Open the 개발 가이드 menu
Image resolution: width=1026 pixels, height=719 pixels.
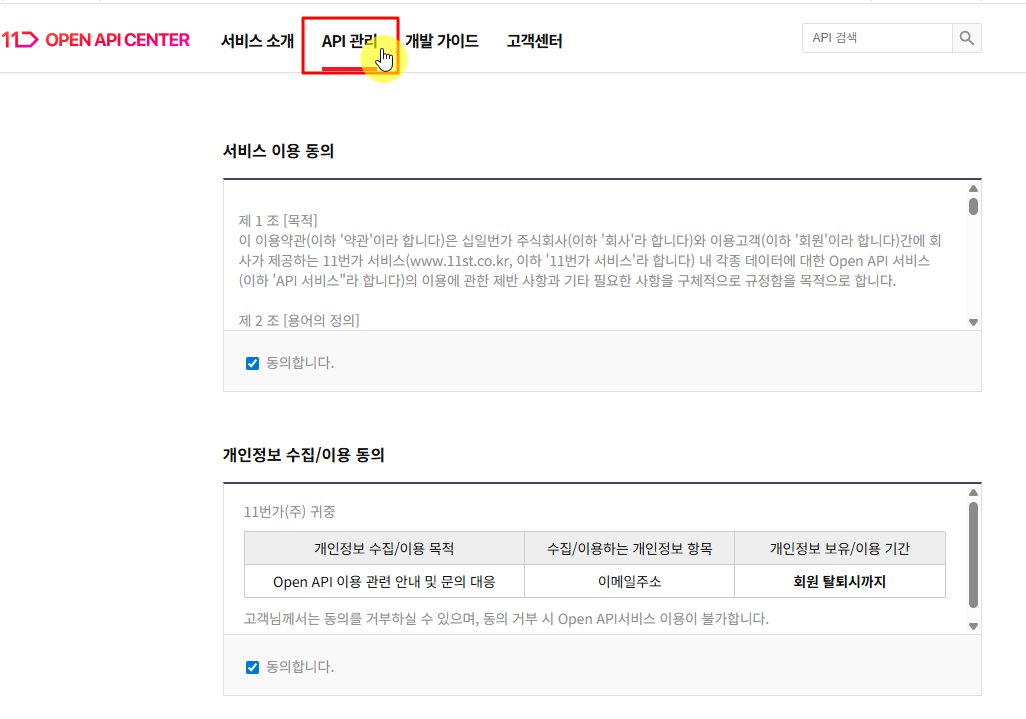[441, 41]
